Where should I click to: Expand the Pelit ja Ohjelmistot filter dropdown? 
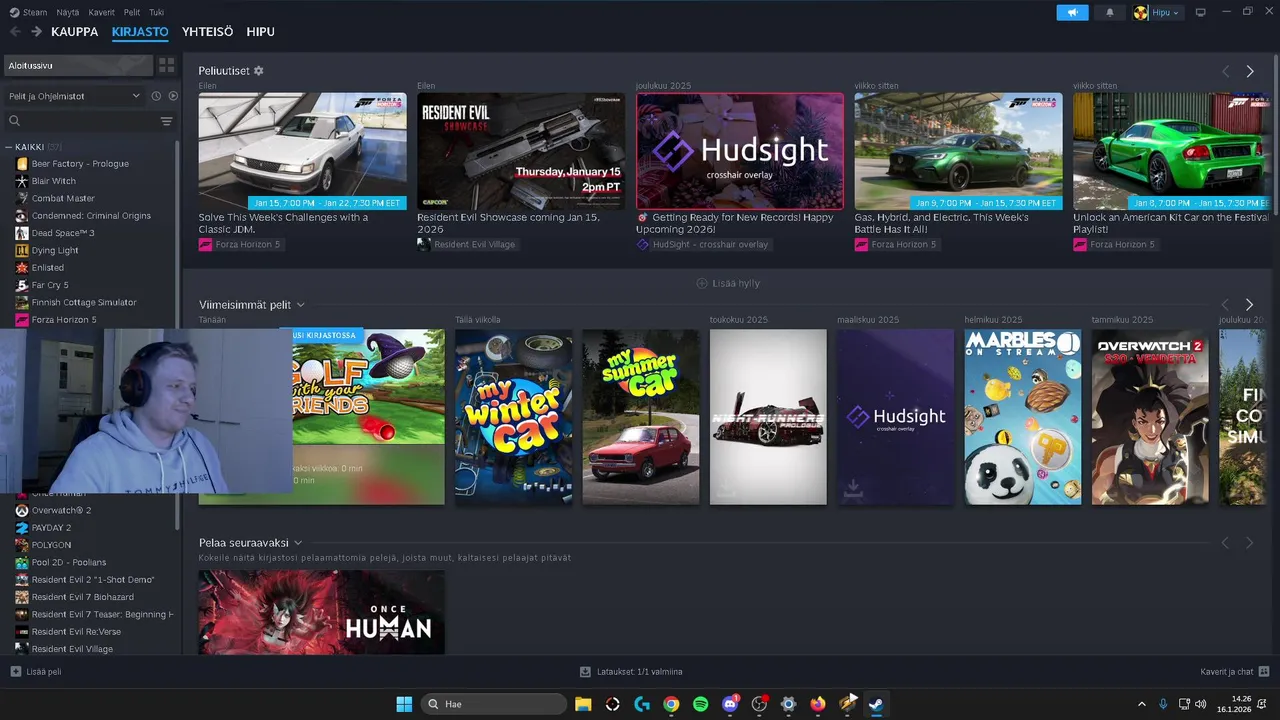click(x=75, y=96)
